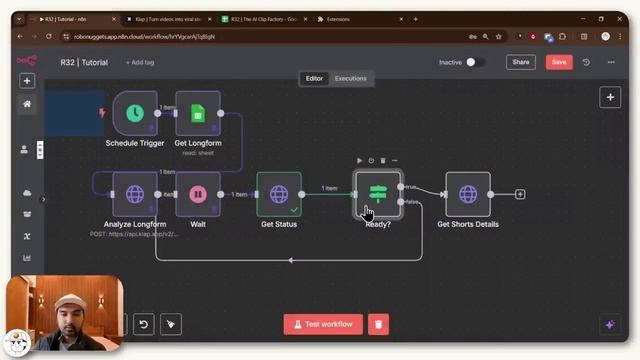This screenshot has width=640, height=360.
Task: Open the Analyze Longform HTTP node
Action: [135, 194]
